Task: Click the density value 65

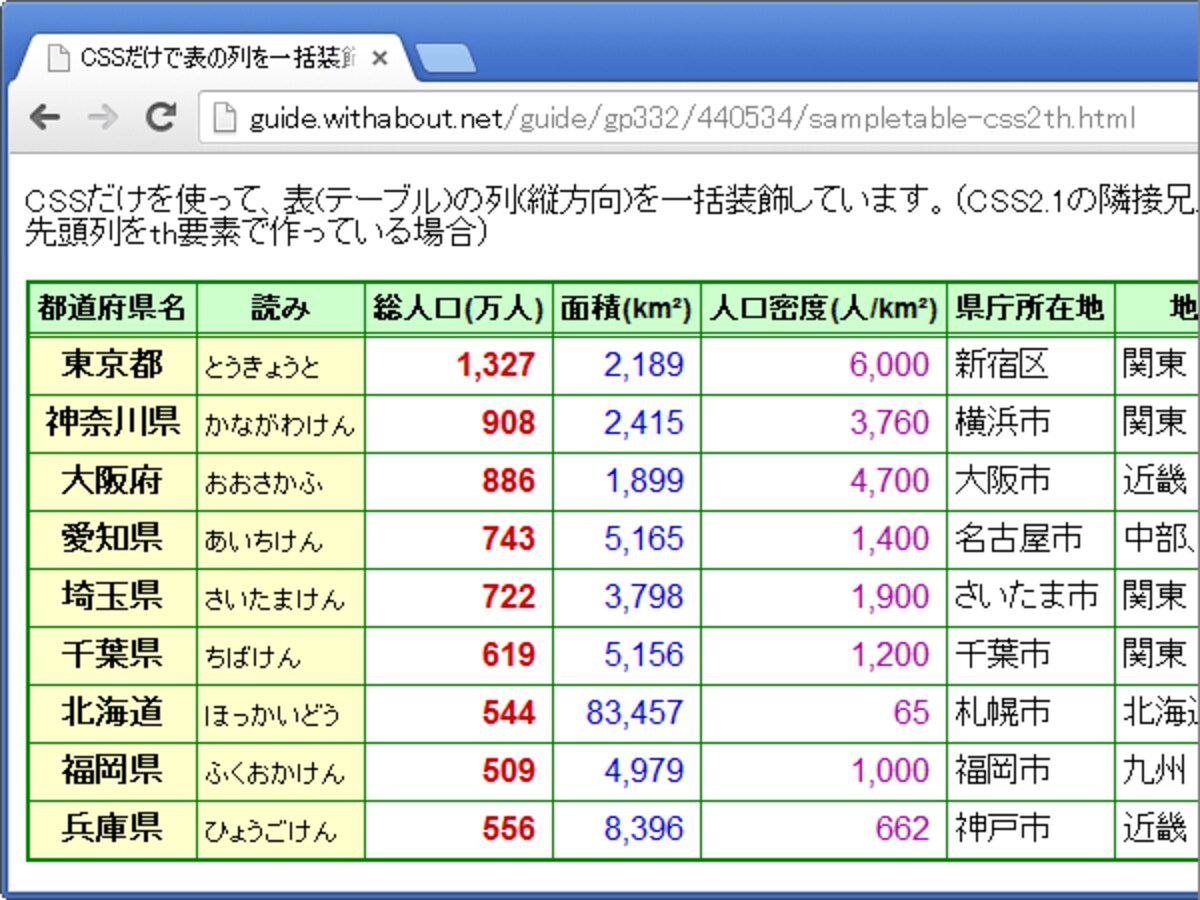Action: [x=912, y=714]
